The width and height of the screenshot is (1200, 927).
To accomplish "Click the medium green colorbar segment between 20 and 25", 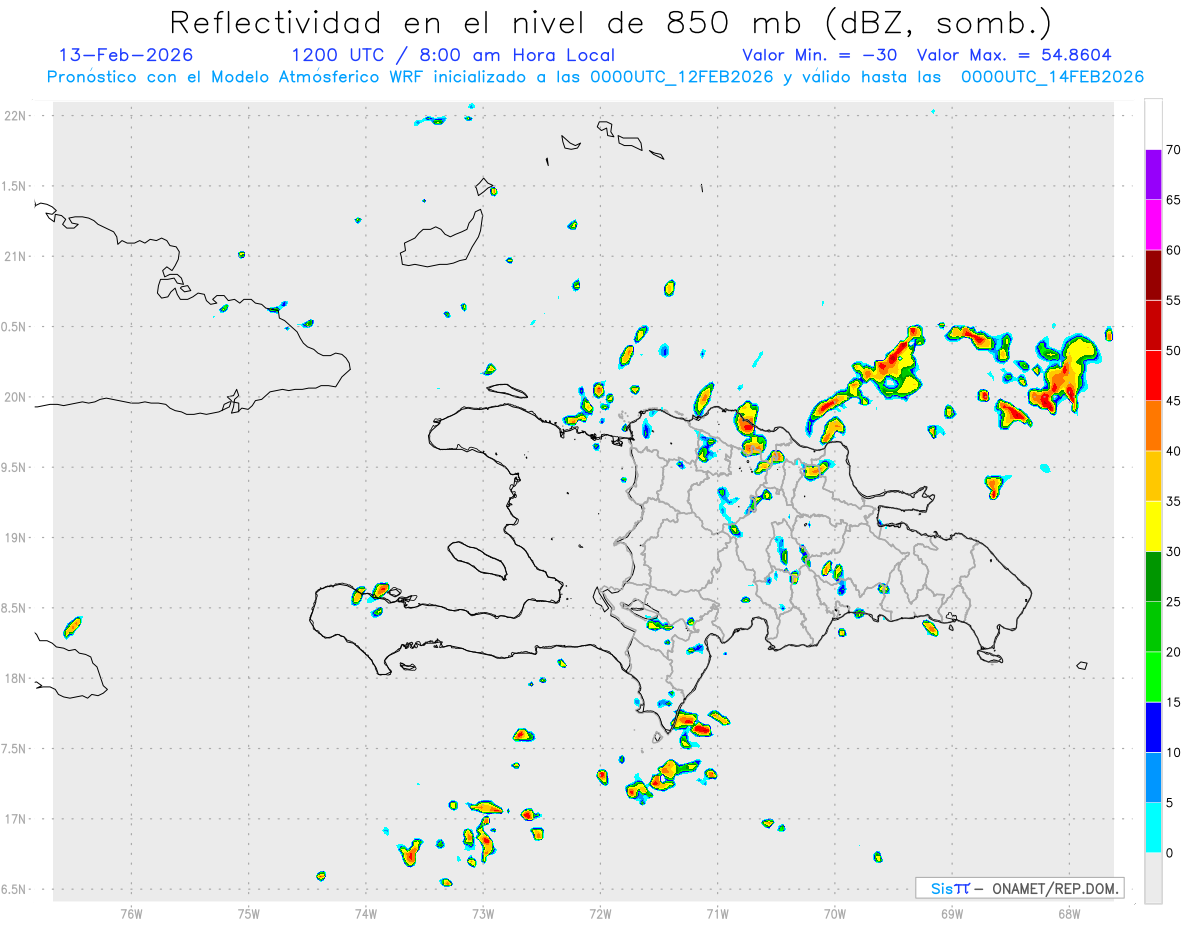I will click(x=1153, y=627).
